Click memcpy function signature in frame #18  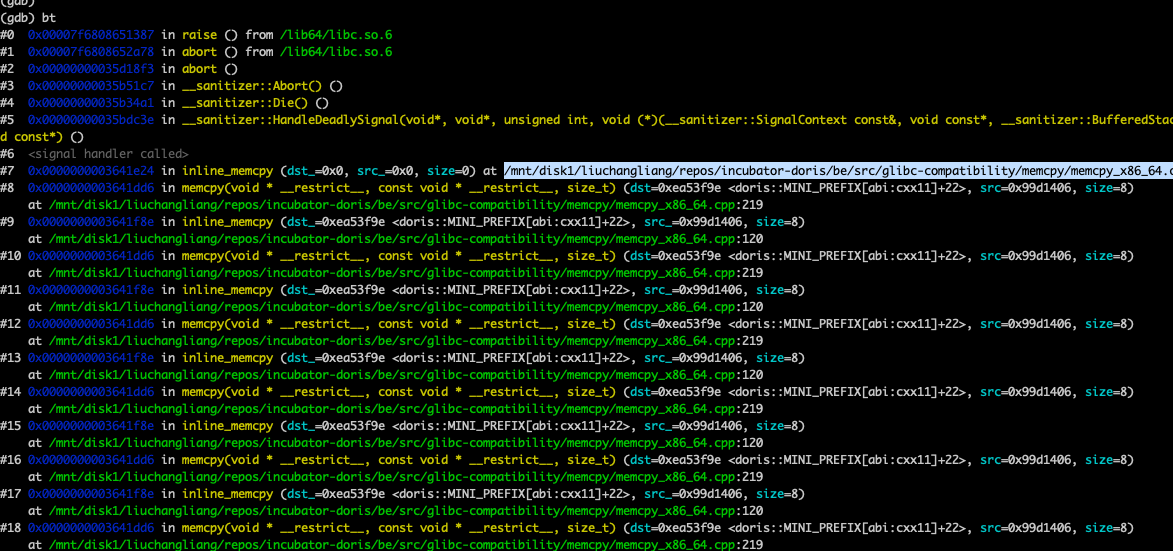(x=399, y=527)
